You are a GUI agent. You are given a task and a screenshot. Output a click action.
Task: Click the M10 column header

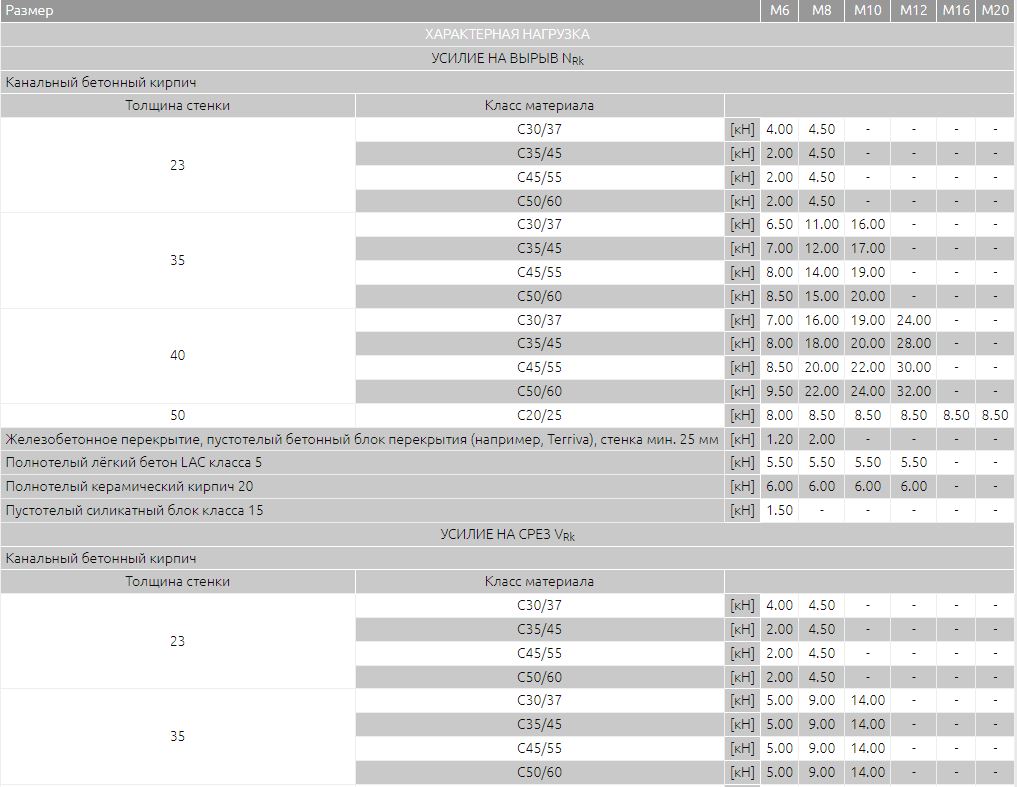tap(867, 10)
